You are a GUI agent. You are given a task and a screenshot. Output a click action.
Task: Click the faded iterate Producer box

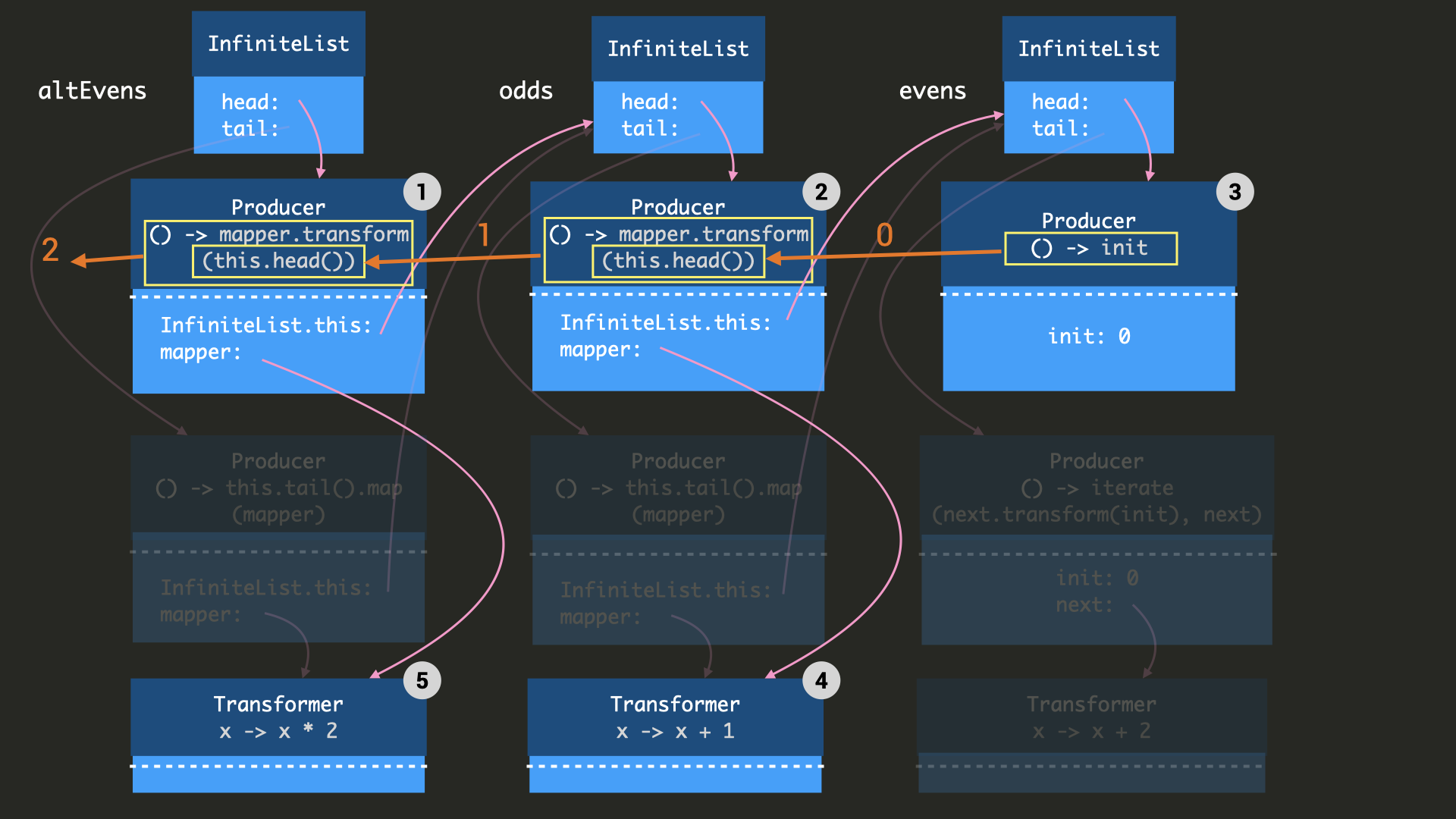1096,487
